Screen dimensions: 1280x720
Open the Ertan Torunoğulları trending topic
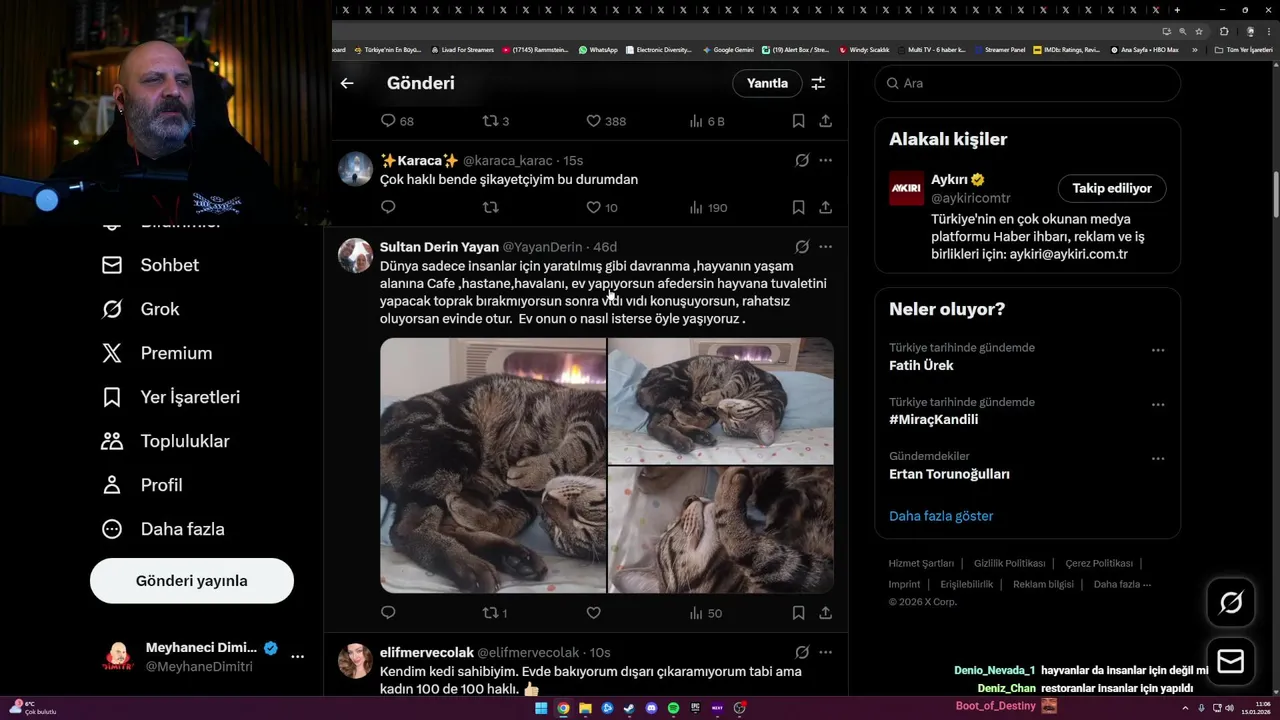[x=949, y=474]
